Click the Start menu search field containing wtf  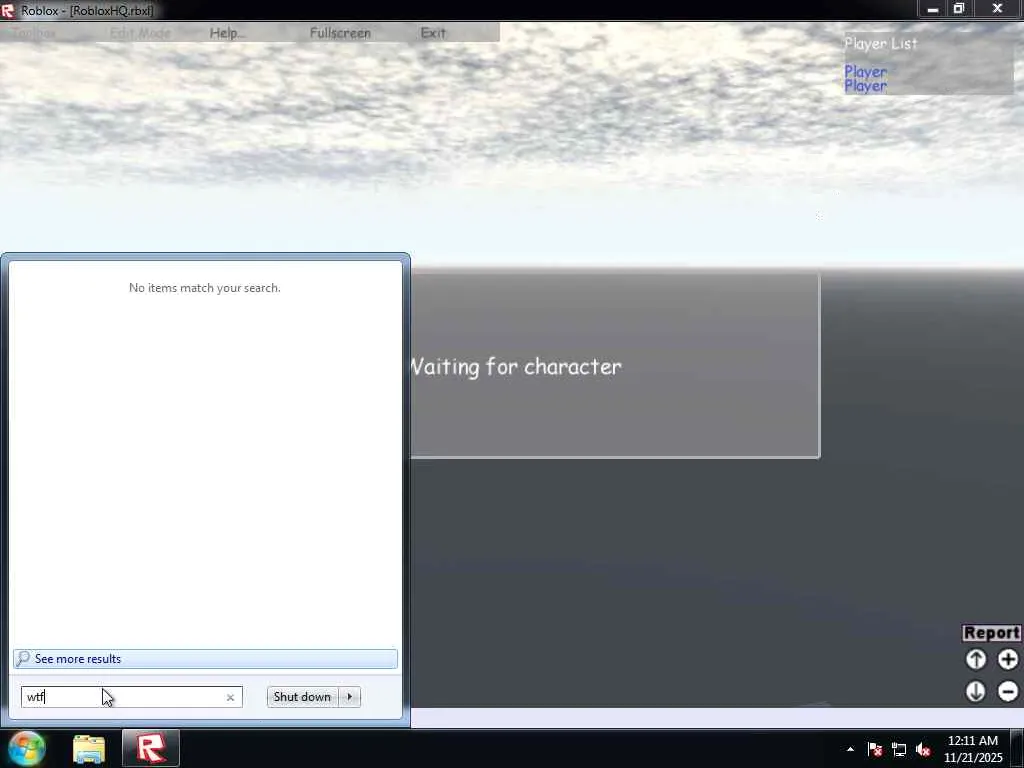[x=131, y=697]
